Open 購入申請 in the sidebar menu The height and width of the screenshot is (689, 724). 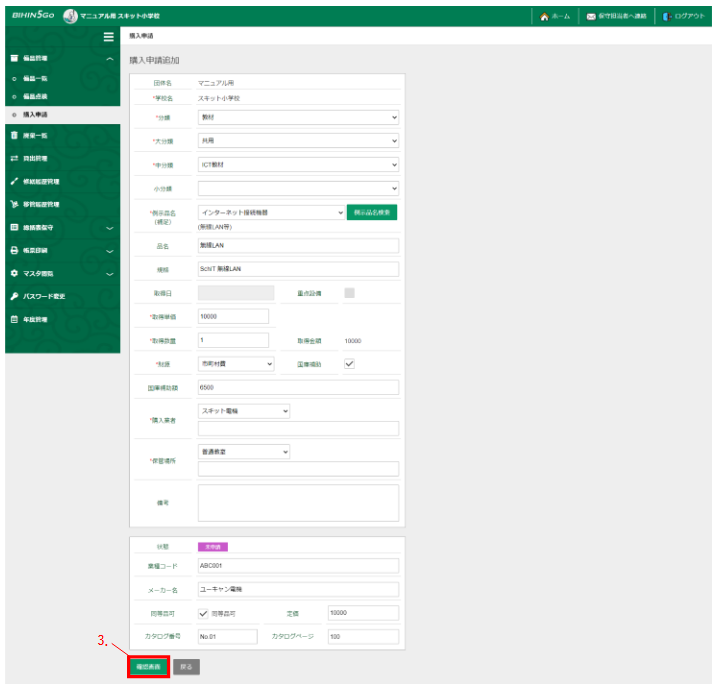coord(35,115)
